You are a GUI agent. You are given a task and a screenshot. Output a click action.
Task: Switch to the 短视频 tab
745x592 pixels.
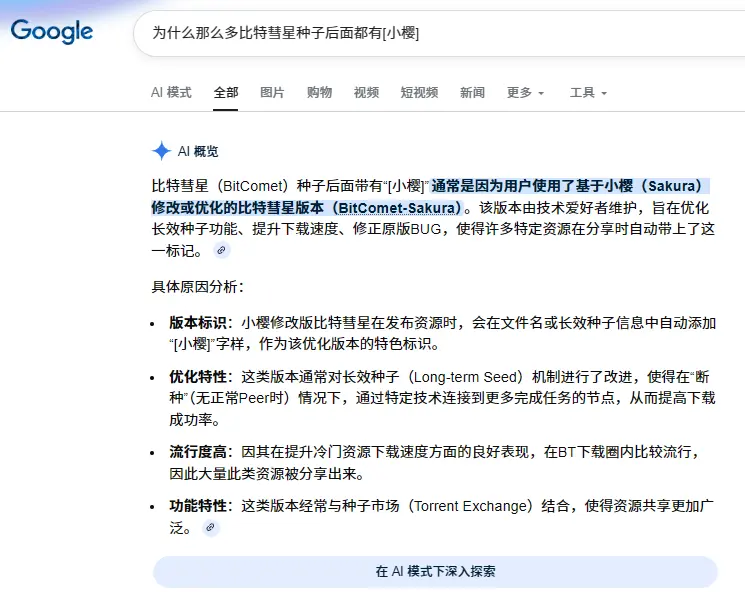419,93
